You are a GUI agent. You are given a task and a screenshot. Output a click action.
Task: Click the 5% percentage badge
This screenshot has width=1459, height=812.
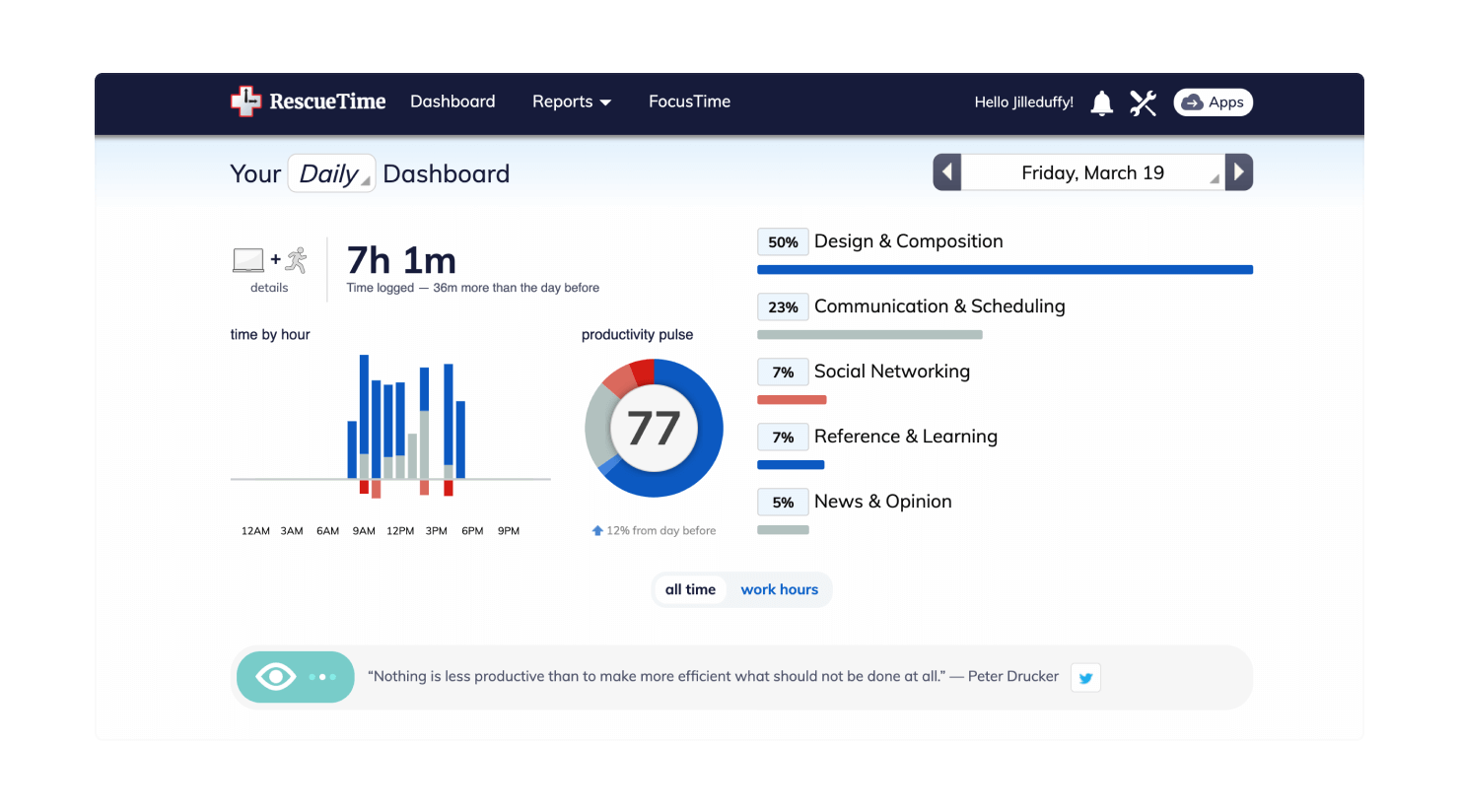click(783, 502)
